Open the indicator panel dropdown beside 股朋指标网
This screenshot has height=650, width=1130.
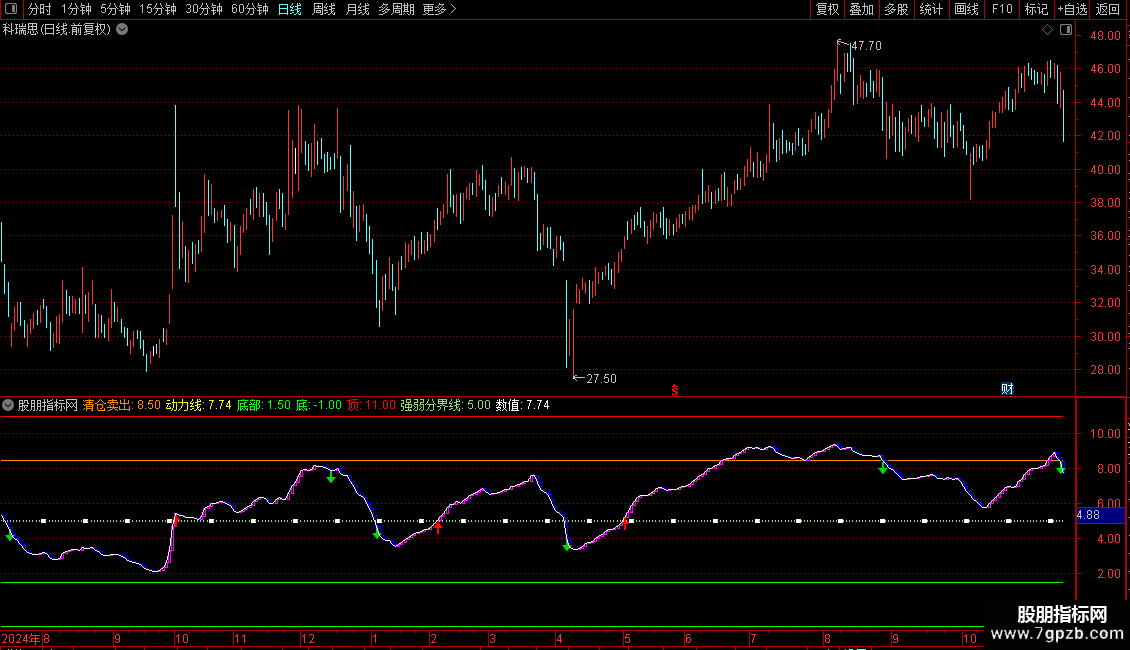8,405
